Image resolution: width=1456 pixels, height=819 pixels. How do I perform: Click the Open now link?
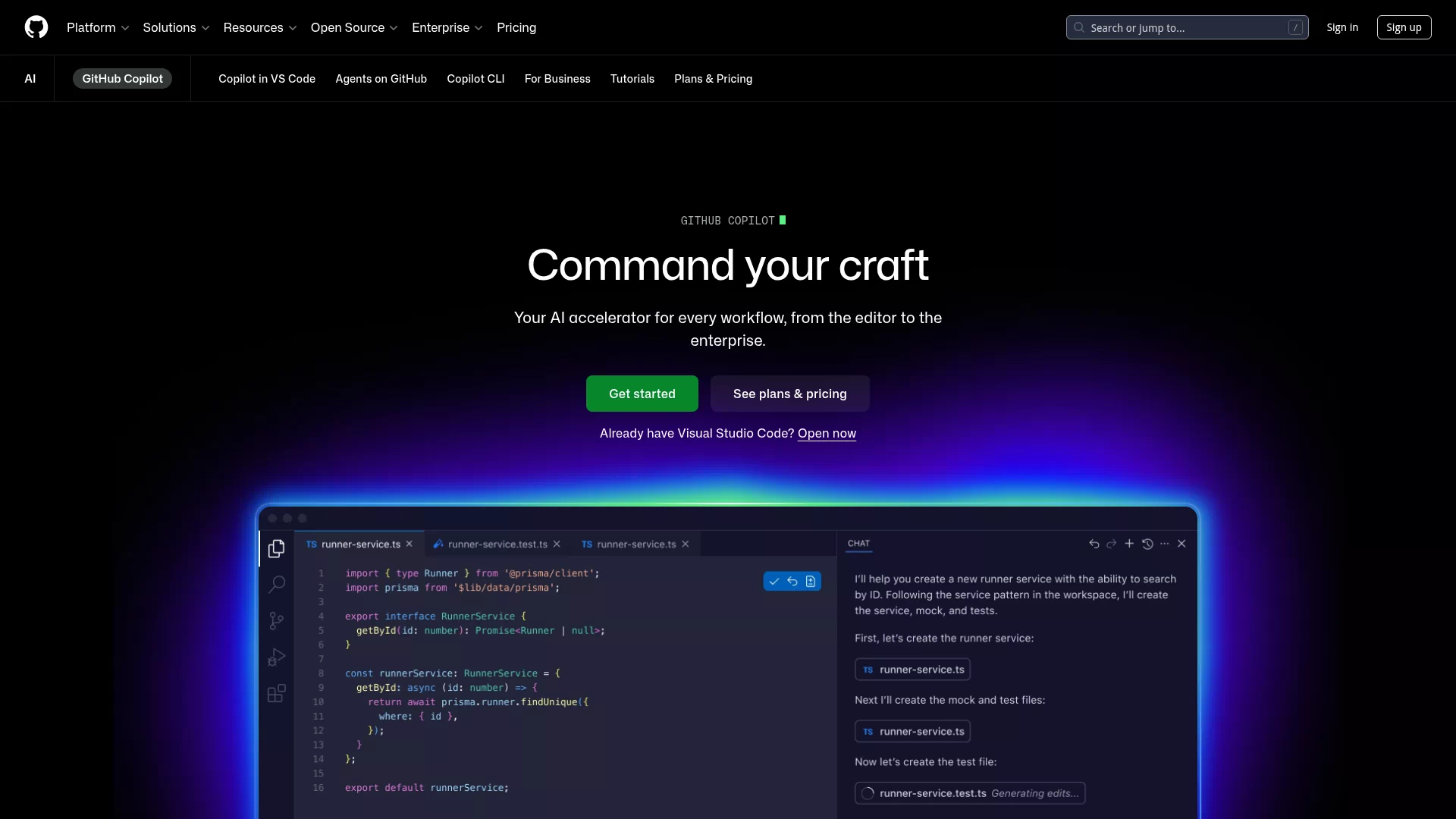click(x=827, y=433)
